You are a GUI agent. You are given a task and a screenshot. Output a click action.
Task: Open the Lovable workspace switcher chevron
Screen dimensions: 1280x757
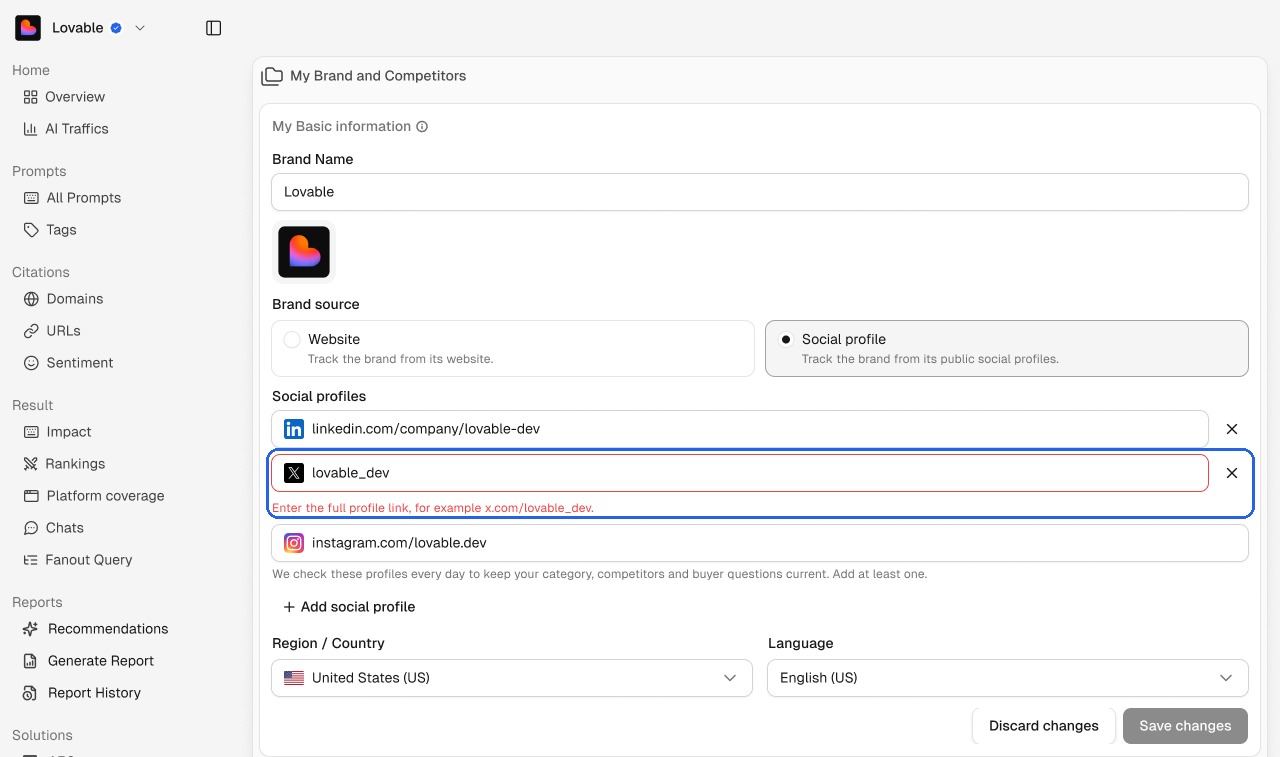coord(140,28)
